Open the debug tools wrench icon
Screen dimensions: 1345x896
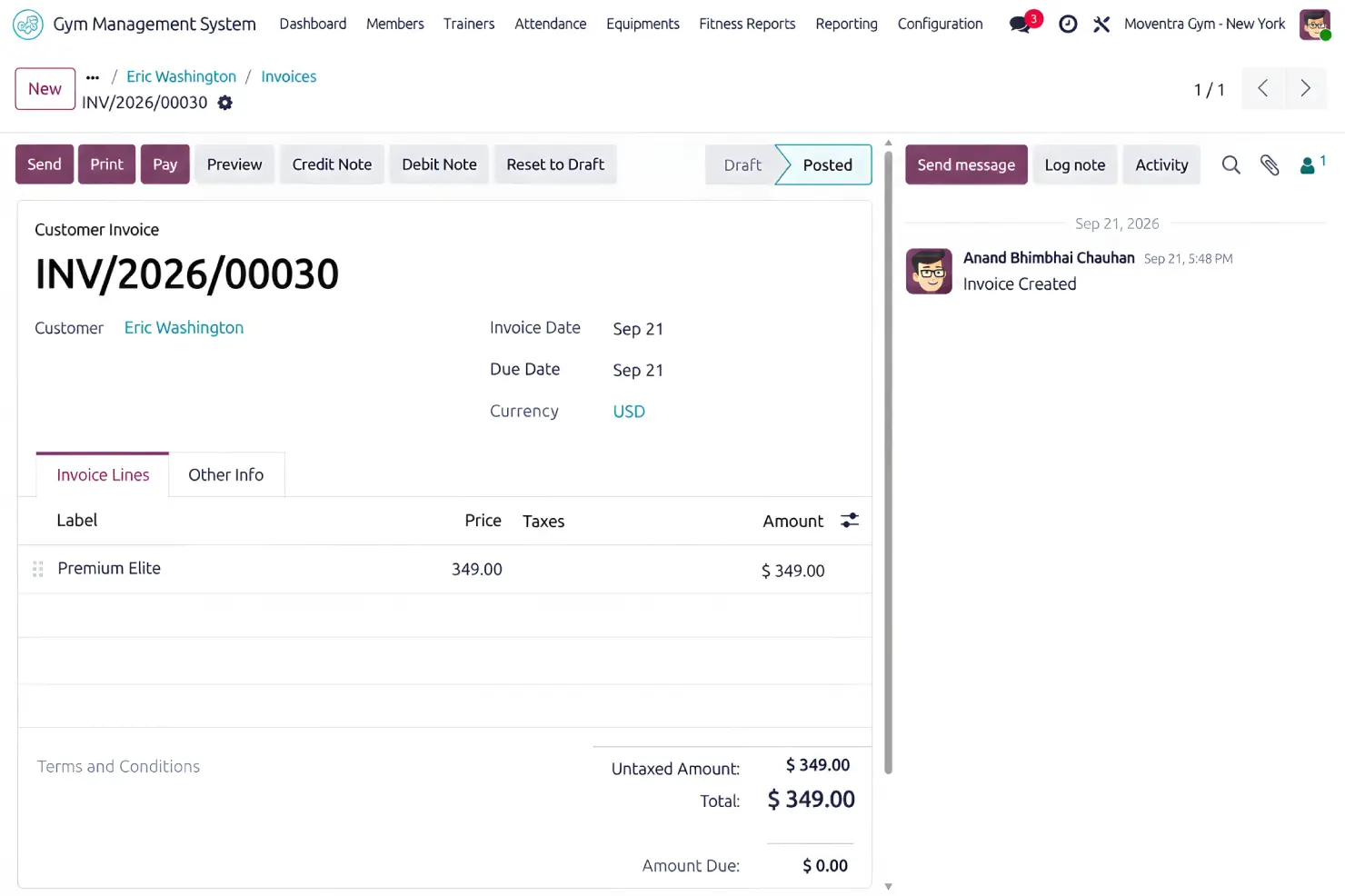1101,25
